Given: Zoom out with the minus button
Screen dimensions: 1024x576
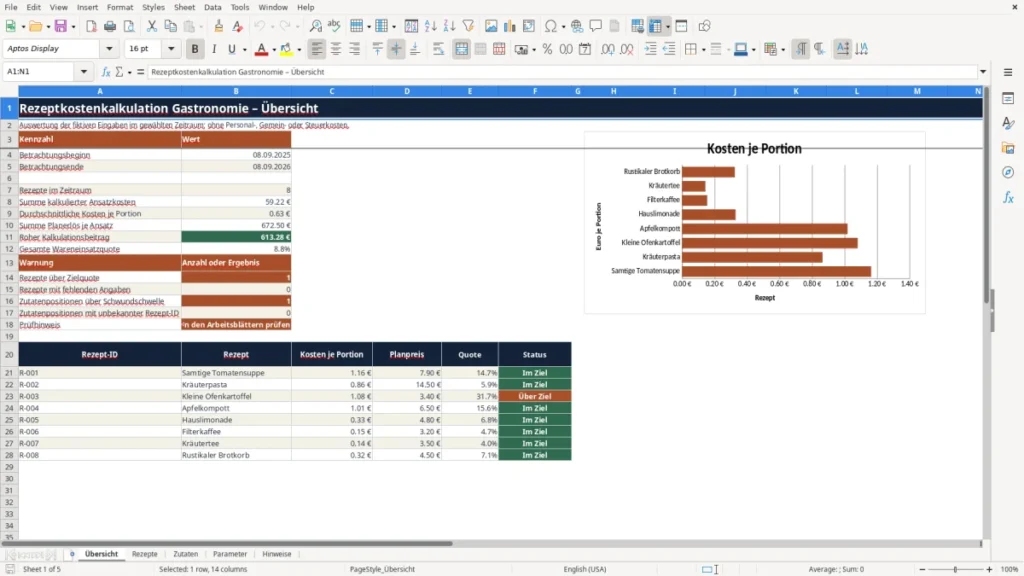Looking at the screenshot, I should tap(922, 569).
